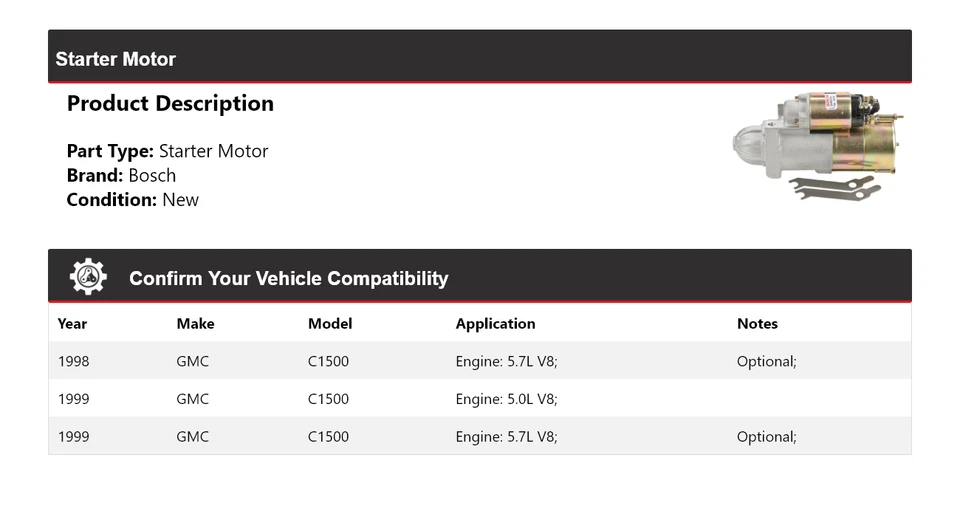960x517 pixels.
Task: Click the Part Type: Starter Motor line
Action: (x=167, y=152)
